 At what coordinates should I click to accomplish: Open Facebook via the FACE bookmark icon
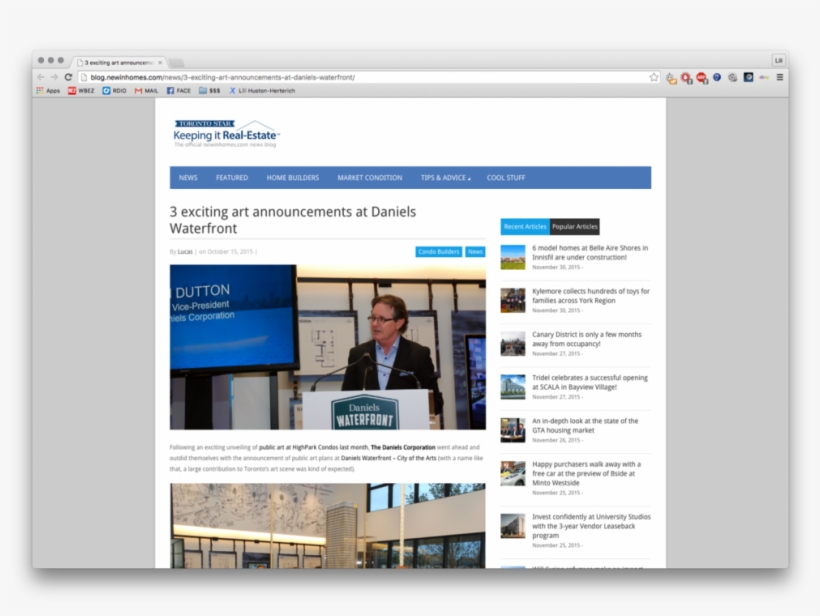(x=179, y=90)
